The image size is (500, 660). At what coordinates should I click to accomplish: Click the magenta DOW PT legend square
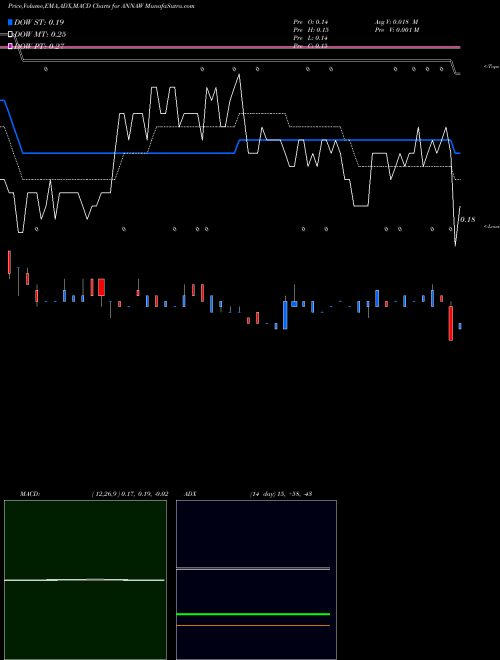pos(10,46)
